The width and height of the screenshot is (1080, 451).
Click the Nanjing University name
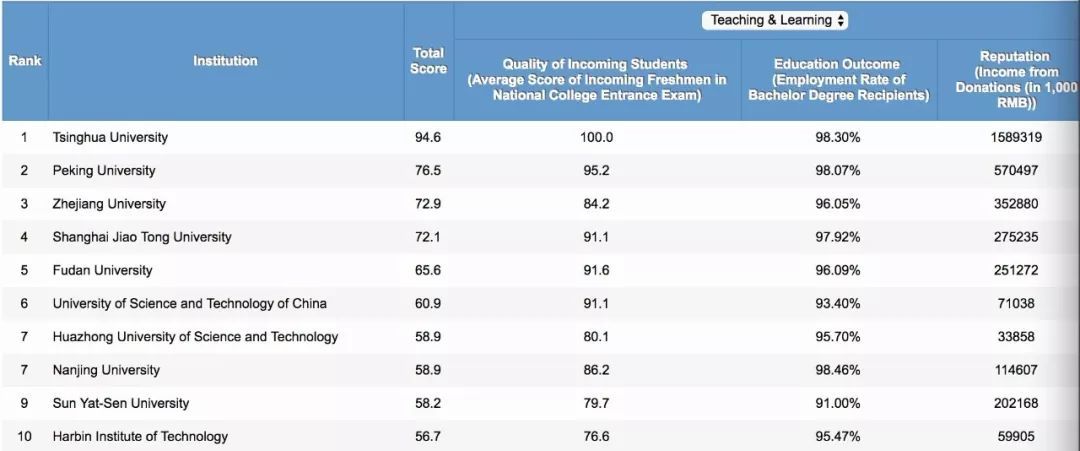pos(106,370)
